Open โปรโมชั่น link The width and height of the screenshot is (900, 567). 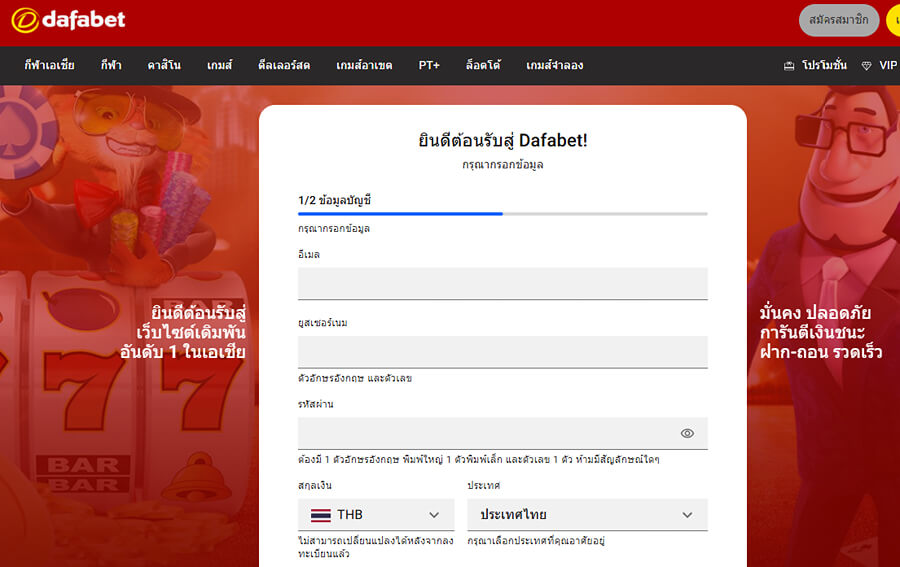[x=824, y=65]
